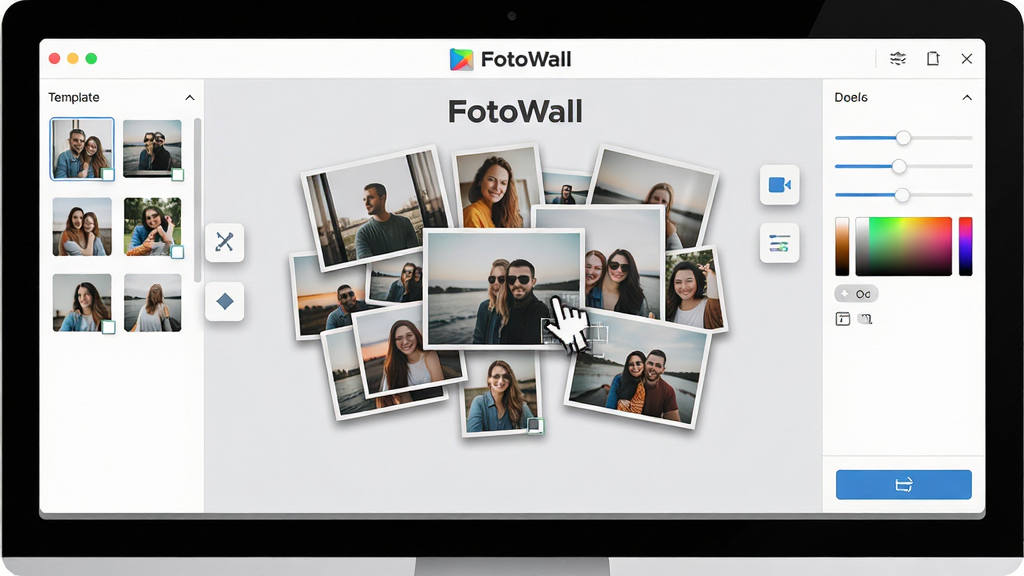Adjust the third slider handle in right panel

click(x=902, y=195)
